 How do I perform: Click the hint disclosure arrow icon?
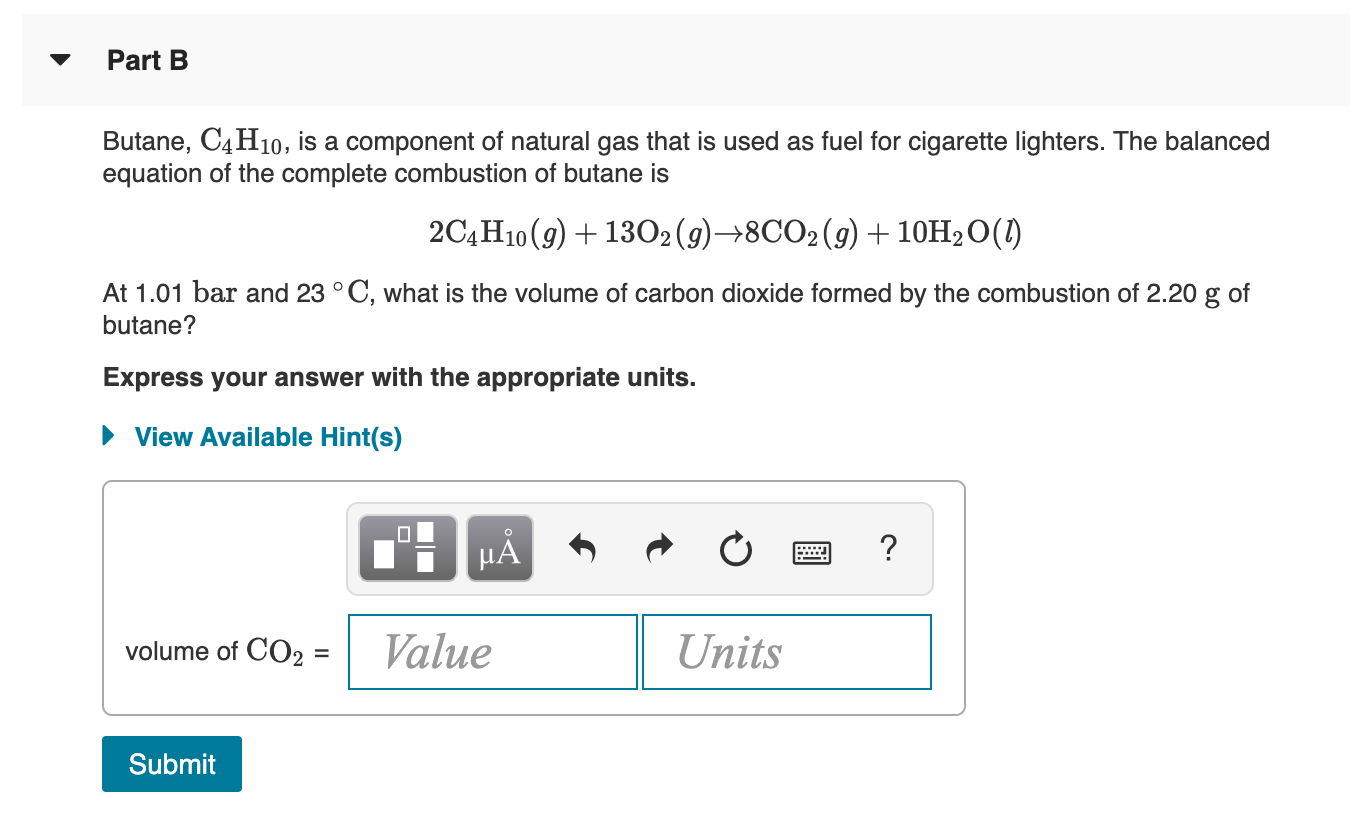[x=107, y=436]
